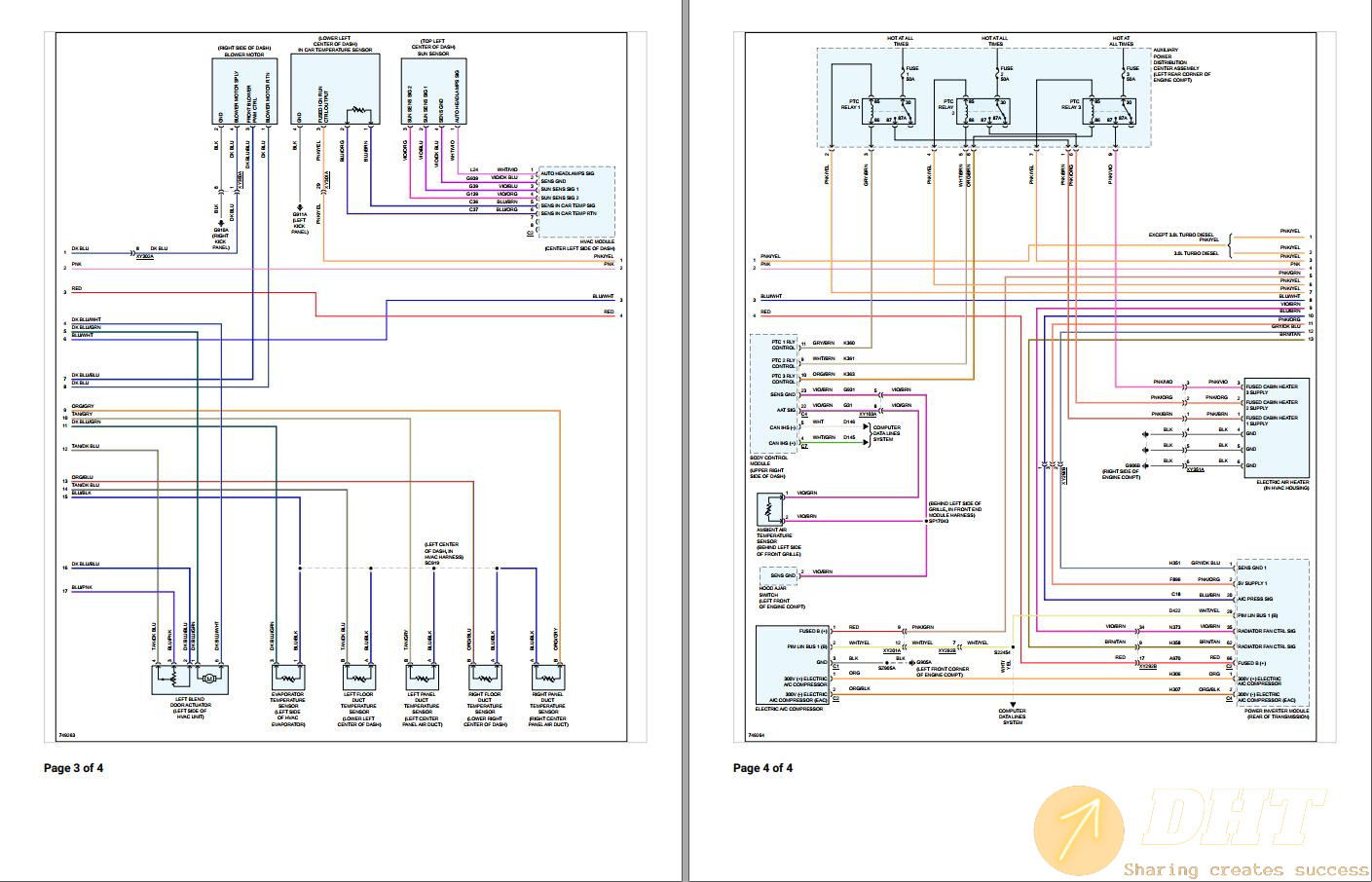This screenshot has height=882, width=1372.
Task: Select the Left Floor Duct Temperature Sensor symbol
Action: pyautogui.click(x=357, y=678)
